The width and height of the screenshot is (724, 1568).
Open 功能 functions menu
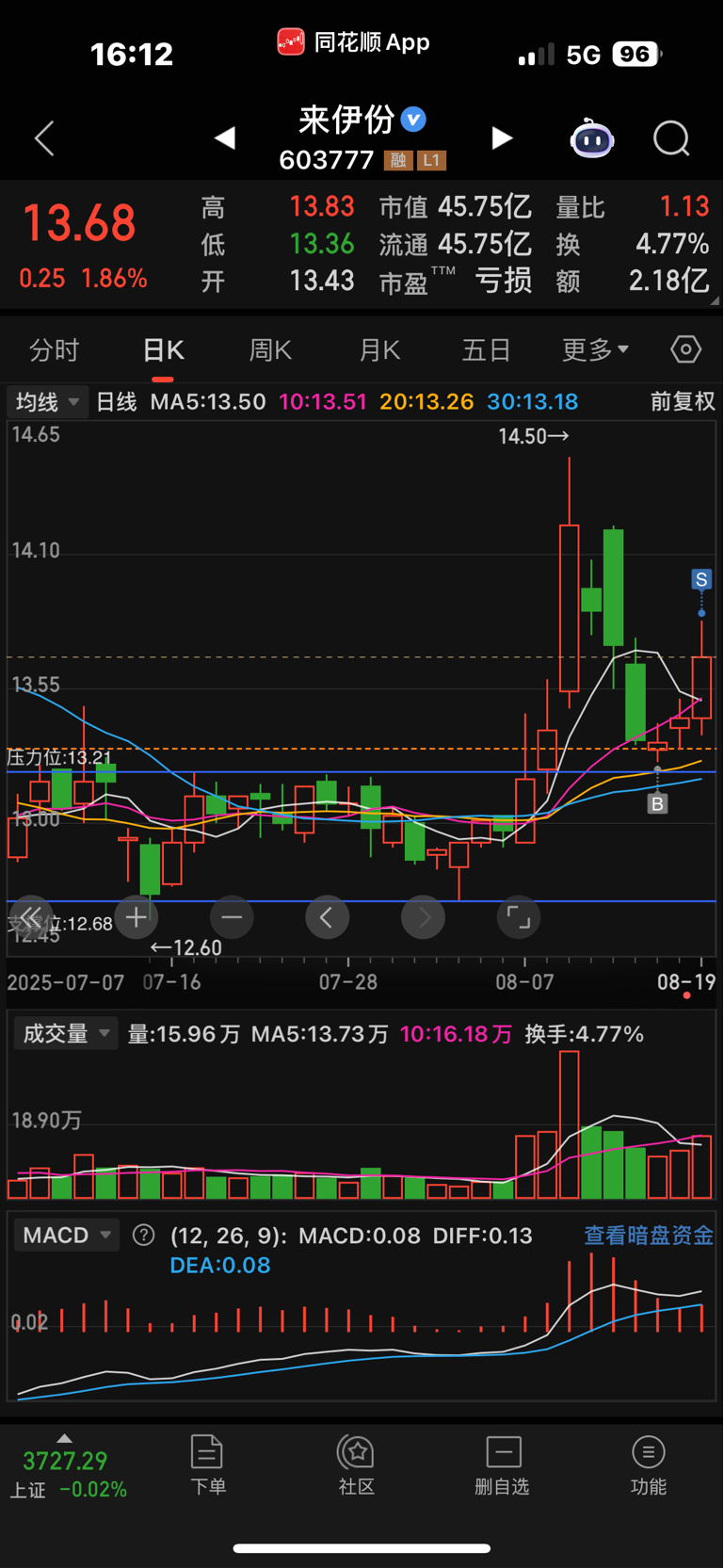click(x=649, y=1464)
